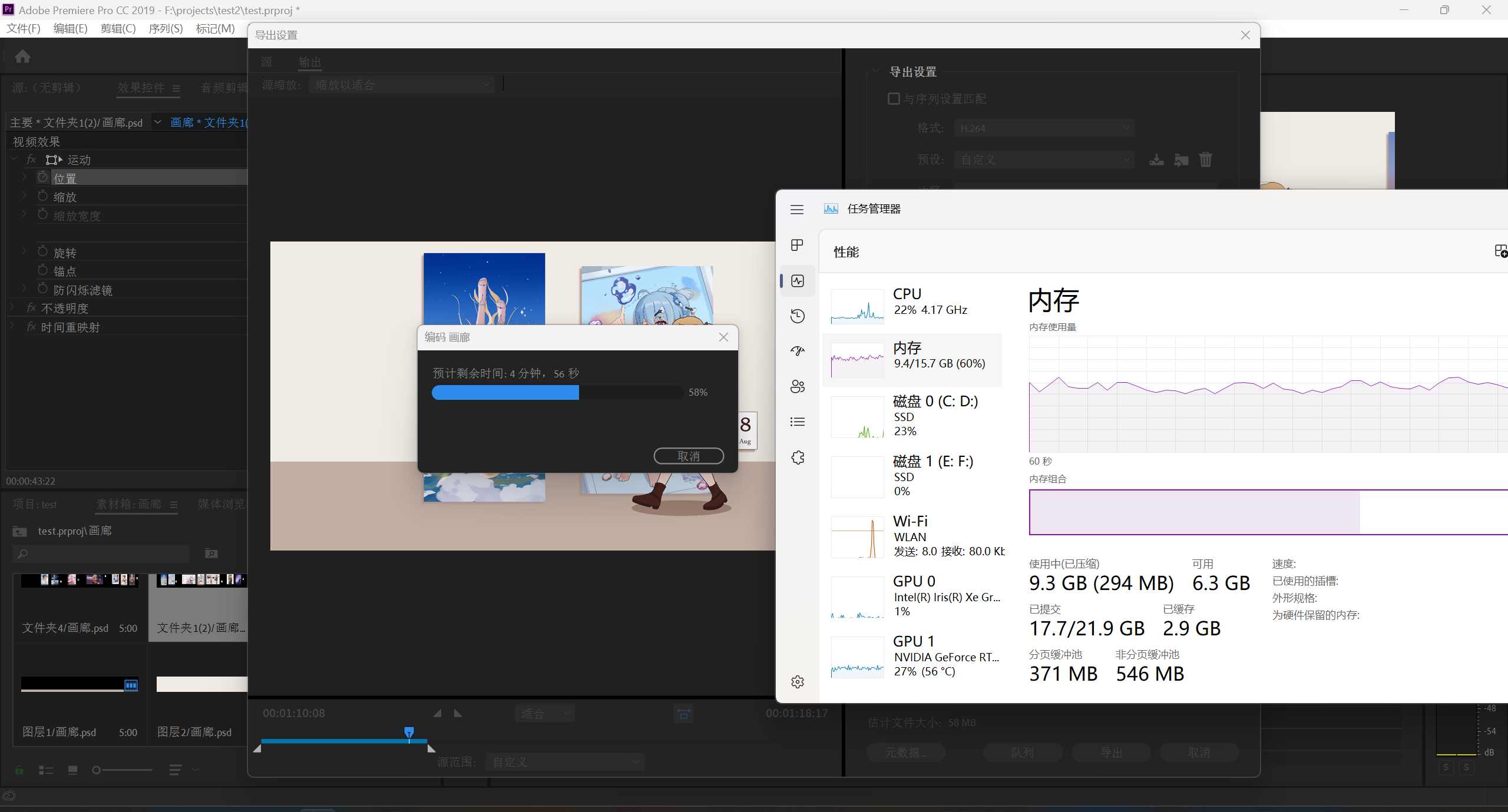Toggle animation stopwatch for 旋转
Screen dimensions: 1508x812
(x=42, y=252)
